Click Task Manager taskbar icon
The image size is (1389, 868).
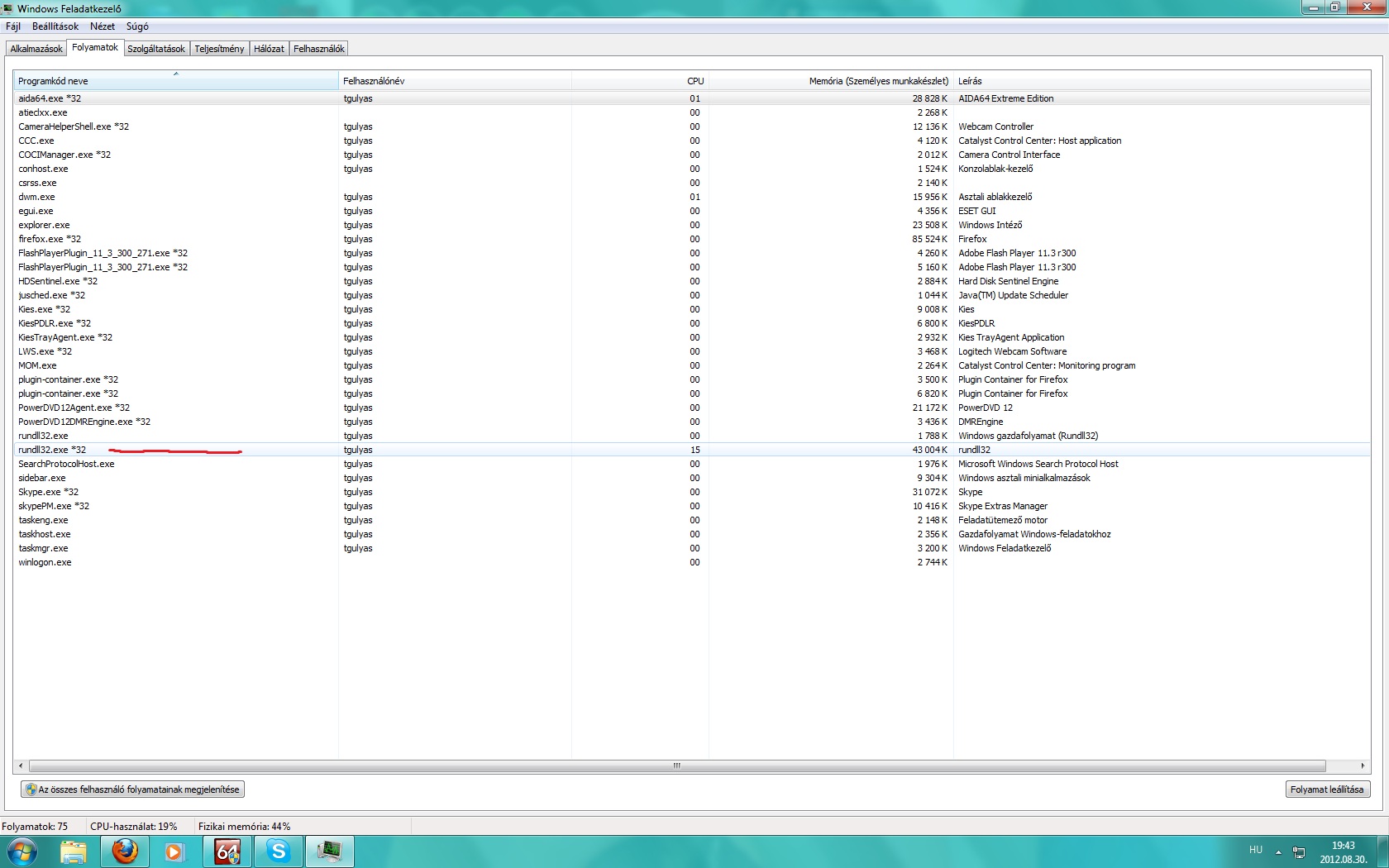coord(330,851)
